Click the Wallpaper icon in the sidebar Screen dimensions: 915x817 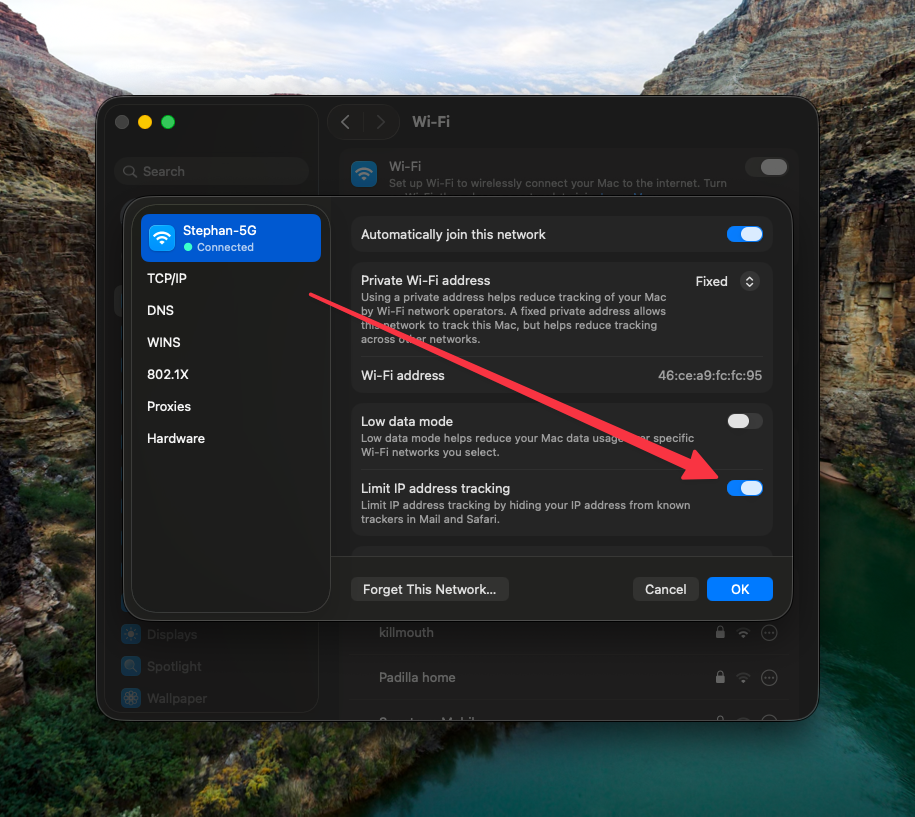131,698
